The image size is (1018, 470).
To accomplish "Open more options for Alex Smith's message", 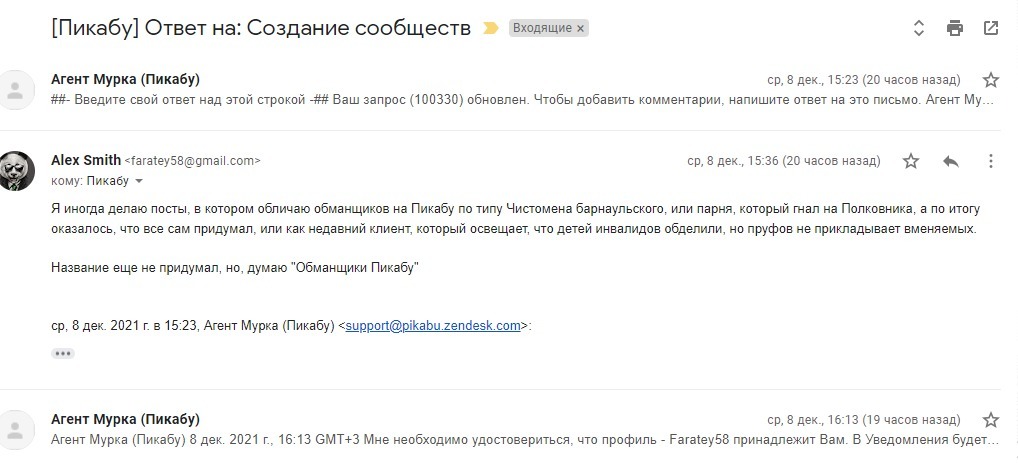I will 991,160.
